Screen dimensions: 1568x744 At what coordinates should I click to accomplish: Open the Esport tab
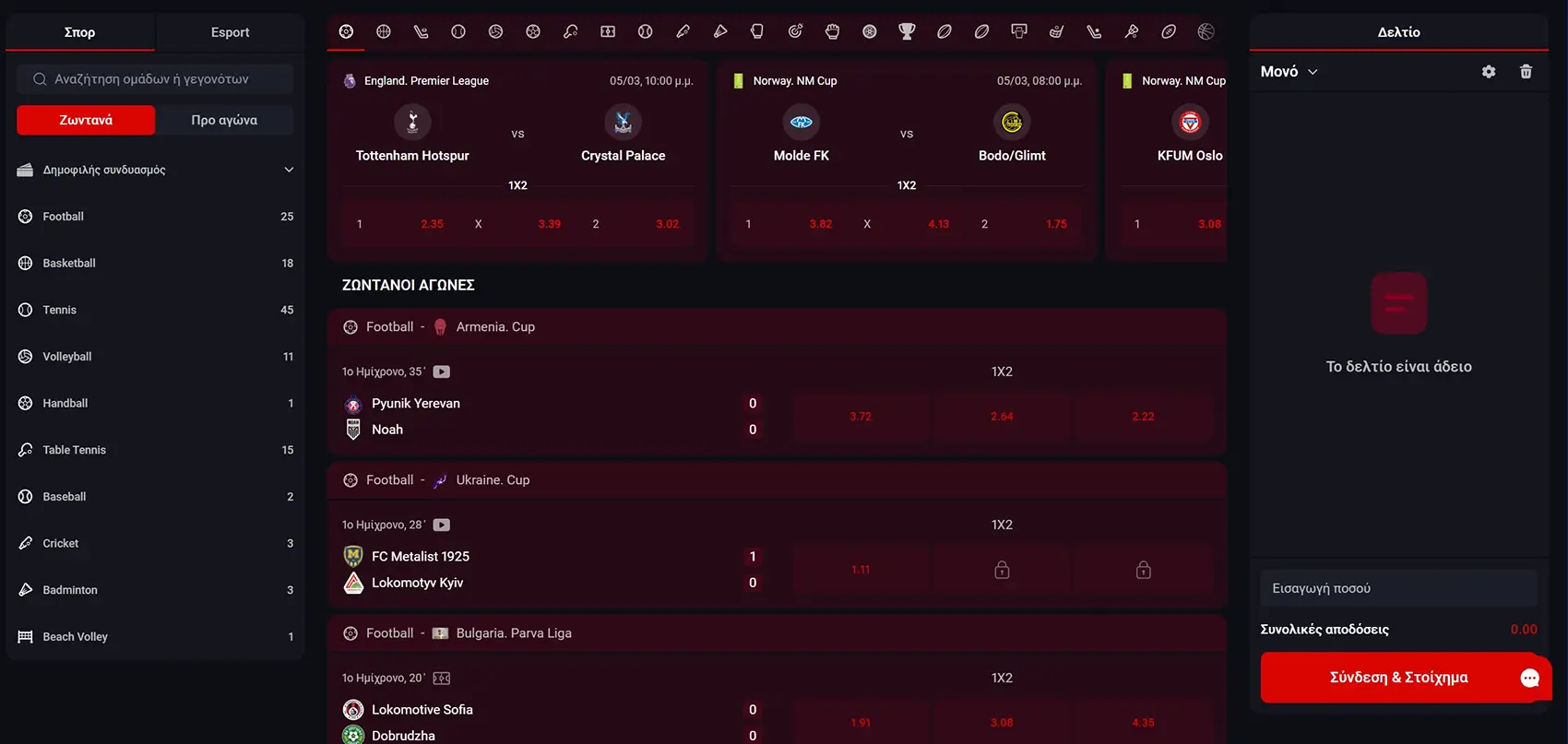(230, 32)
